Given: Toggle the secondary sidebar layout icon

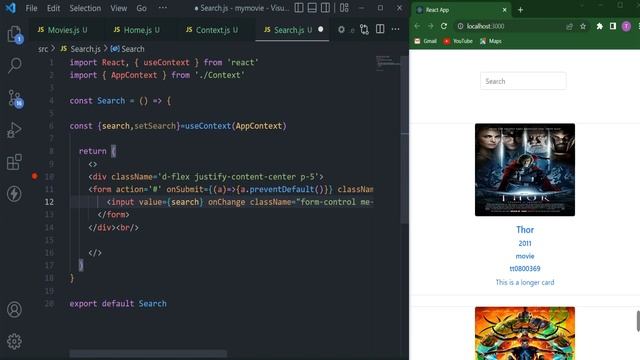Looking at the screenshot, I should coord(325,8).
